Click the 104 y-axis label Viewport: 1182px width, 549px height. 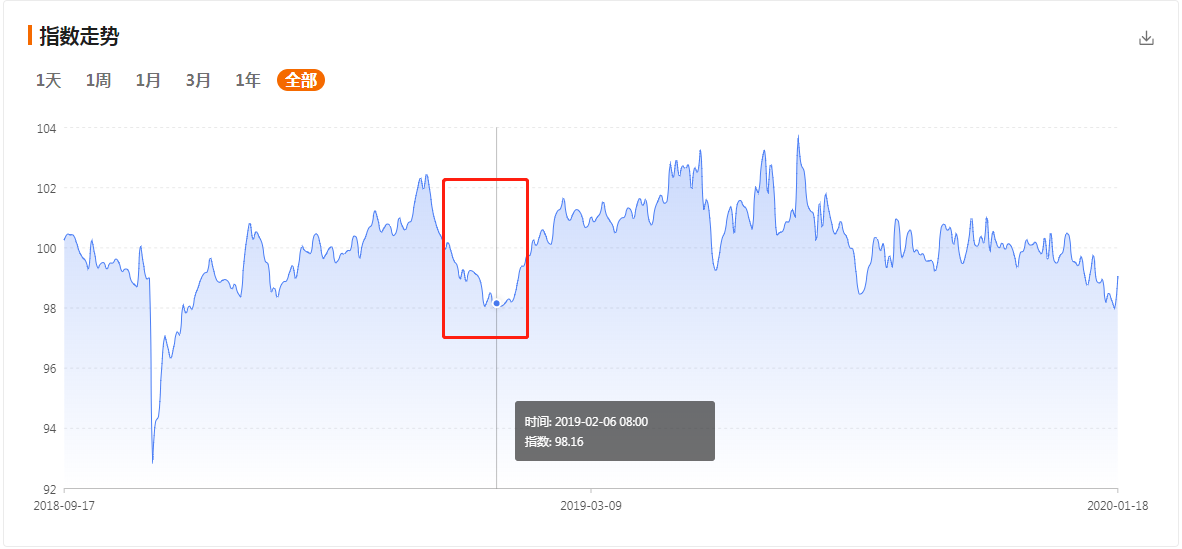point(47,127)
